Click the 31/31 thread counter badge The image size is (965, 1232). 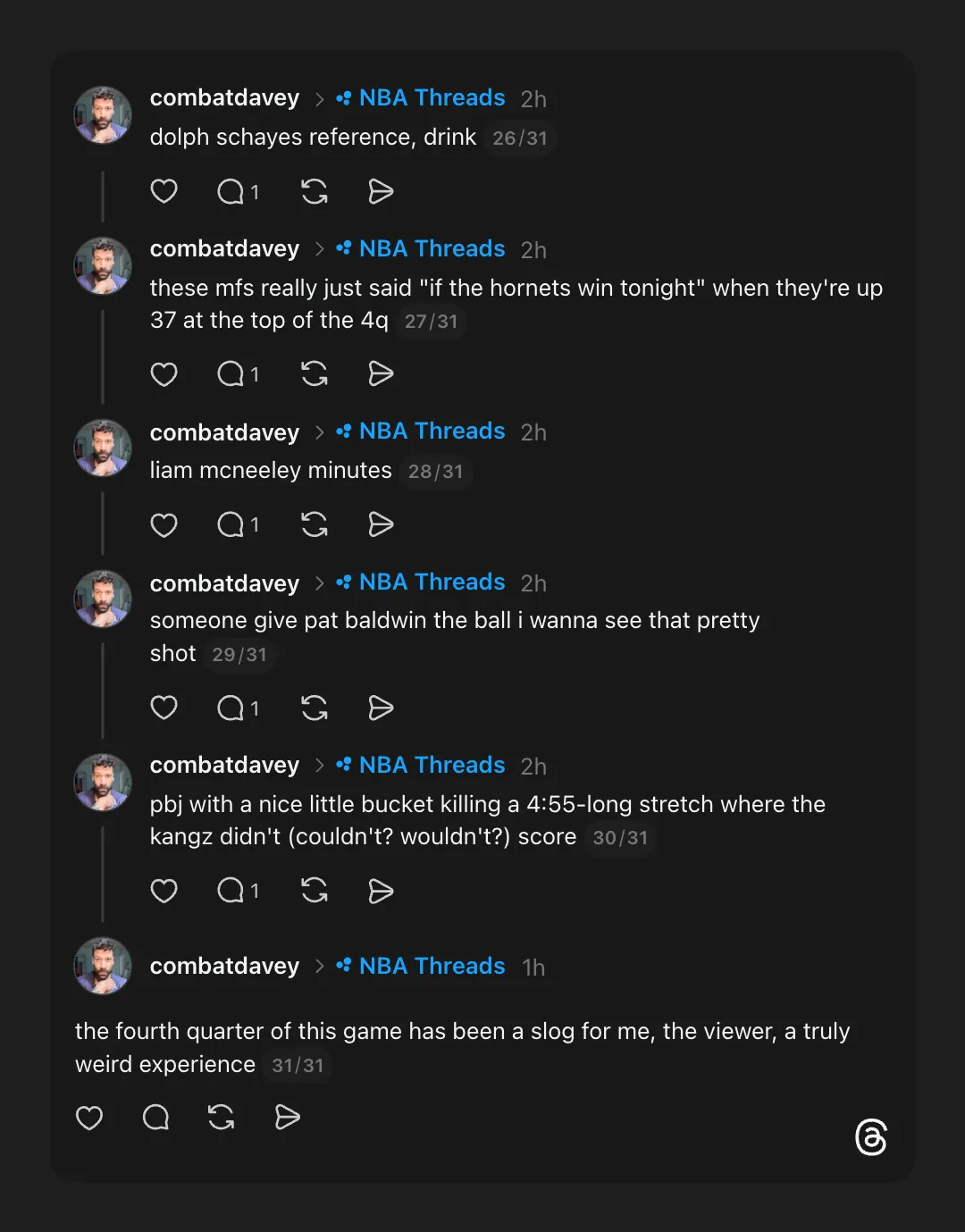click(298, 1065)
